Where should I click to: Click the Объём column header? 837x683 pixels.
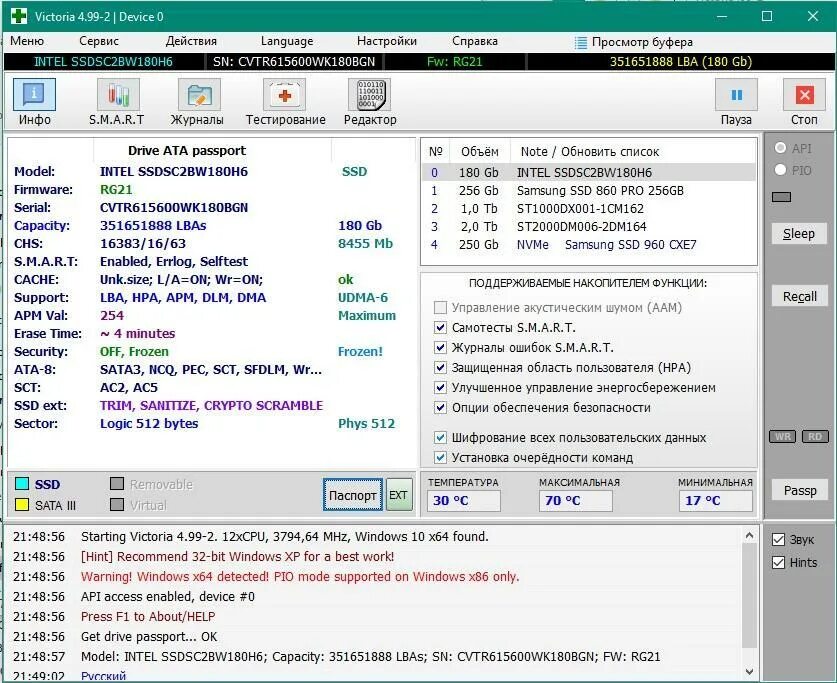click(479, 152)
